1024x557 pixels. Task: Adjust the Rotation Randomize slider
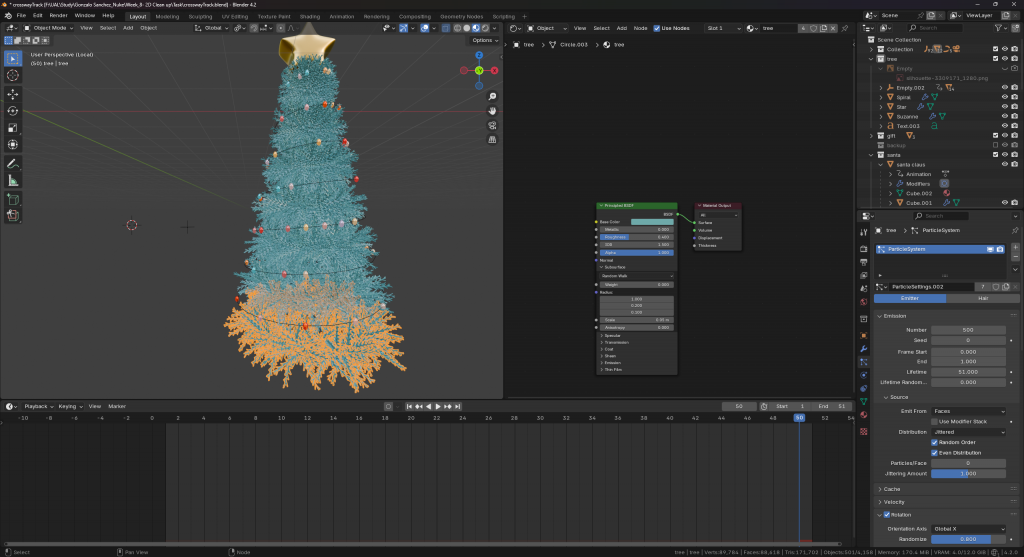click(968, 539)
